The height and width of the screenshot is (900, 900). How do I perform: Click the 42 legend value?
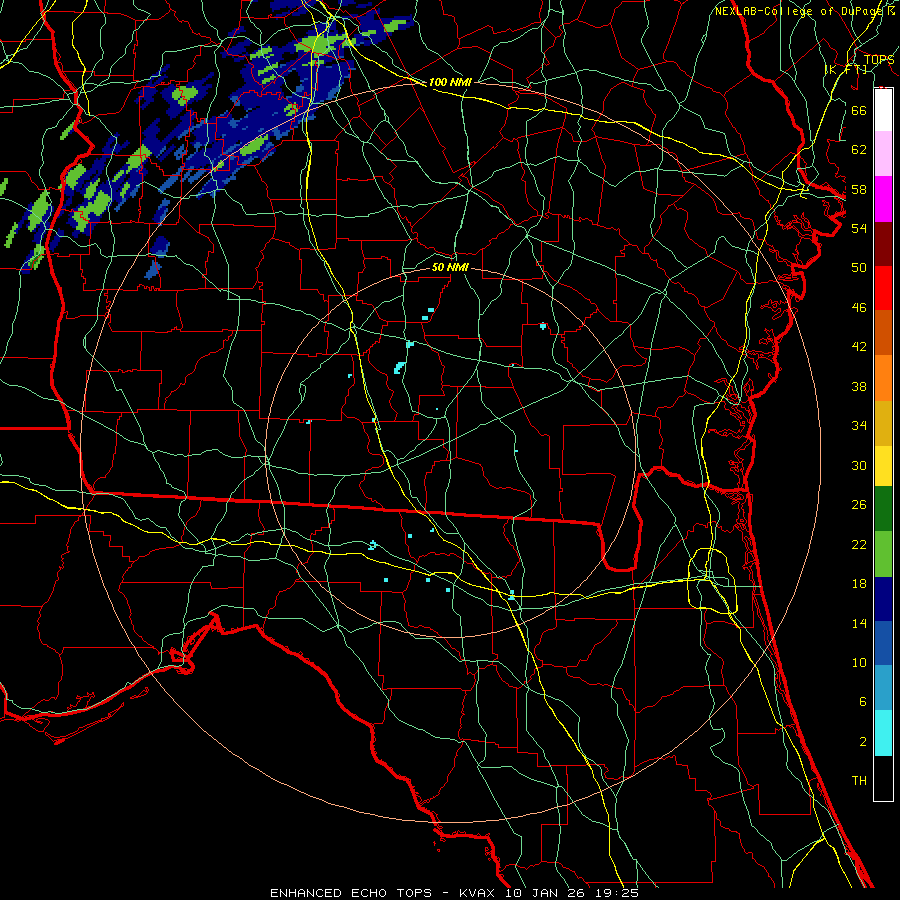tap(859, 347)
